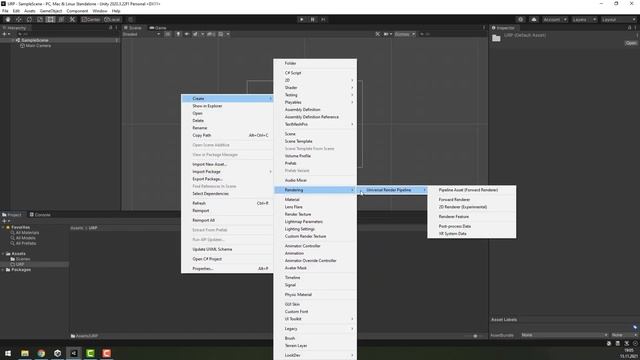Select the Transform tool in toolbar
Screen dimensions: 640x360
(x=61, y=20)
